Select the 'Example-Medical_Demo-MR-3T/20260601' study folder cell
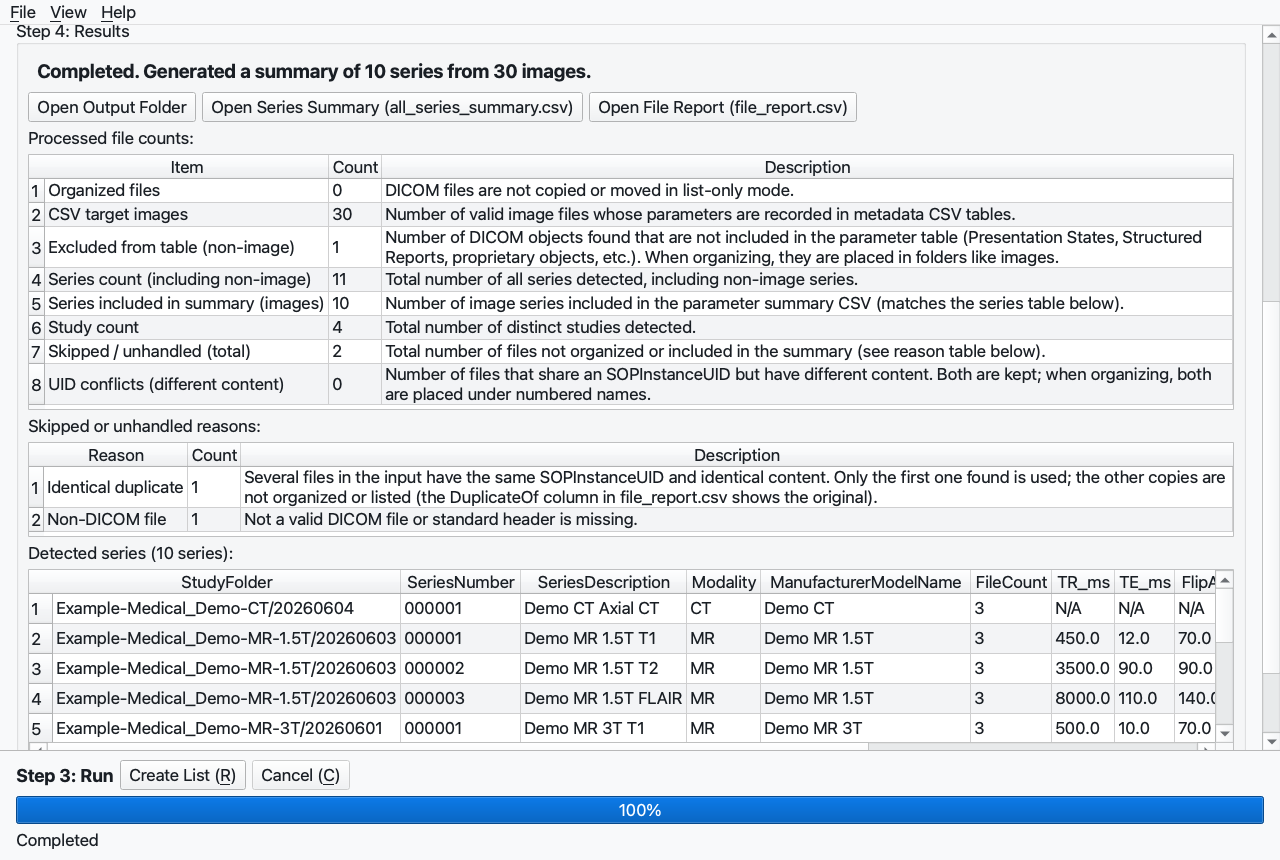Screen dimensions: 1280x860 click(227, 728)
